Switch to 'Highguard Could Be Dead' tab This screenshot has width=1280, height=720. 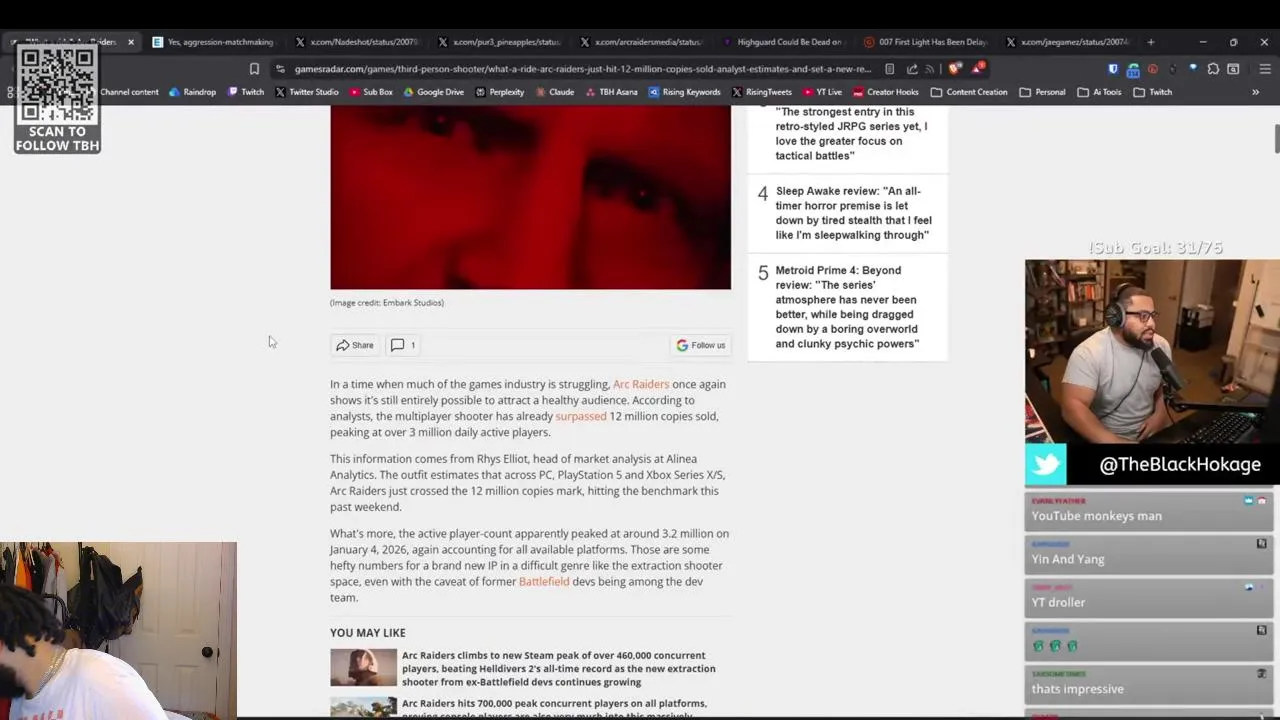(783, 42)
